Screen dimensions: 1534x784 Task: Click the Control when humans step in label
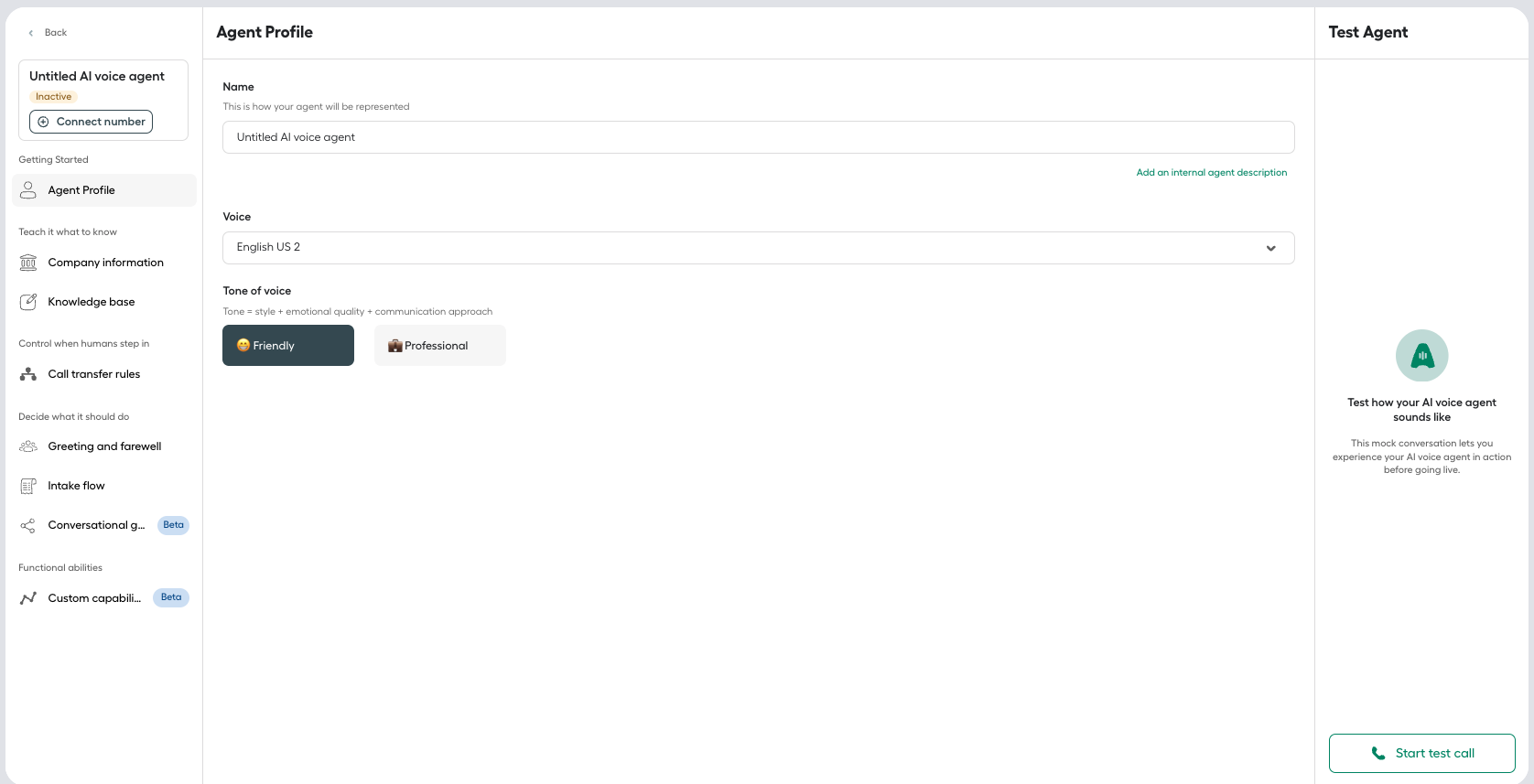[x=83, y=344]
